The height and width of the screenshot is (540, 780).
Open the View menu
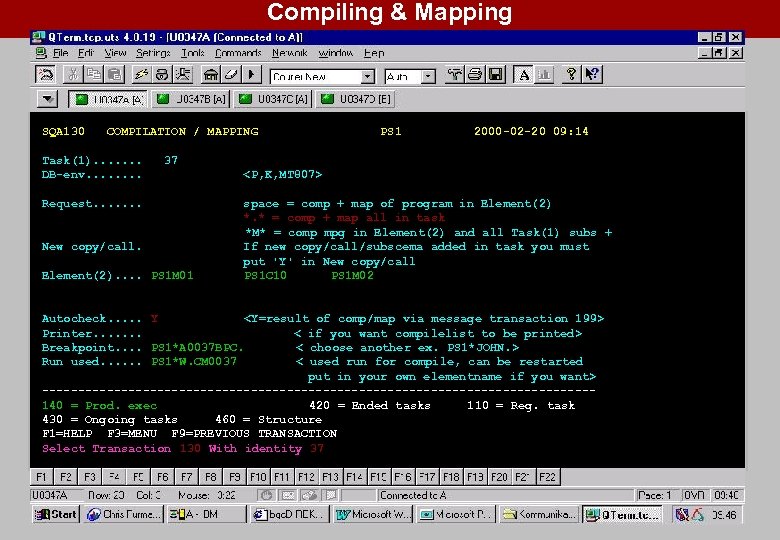coord(115,53)
